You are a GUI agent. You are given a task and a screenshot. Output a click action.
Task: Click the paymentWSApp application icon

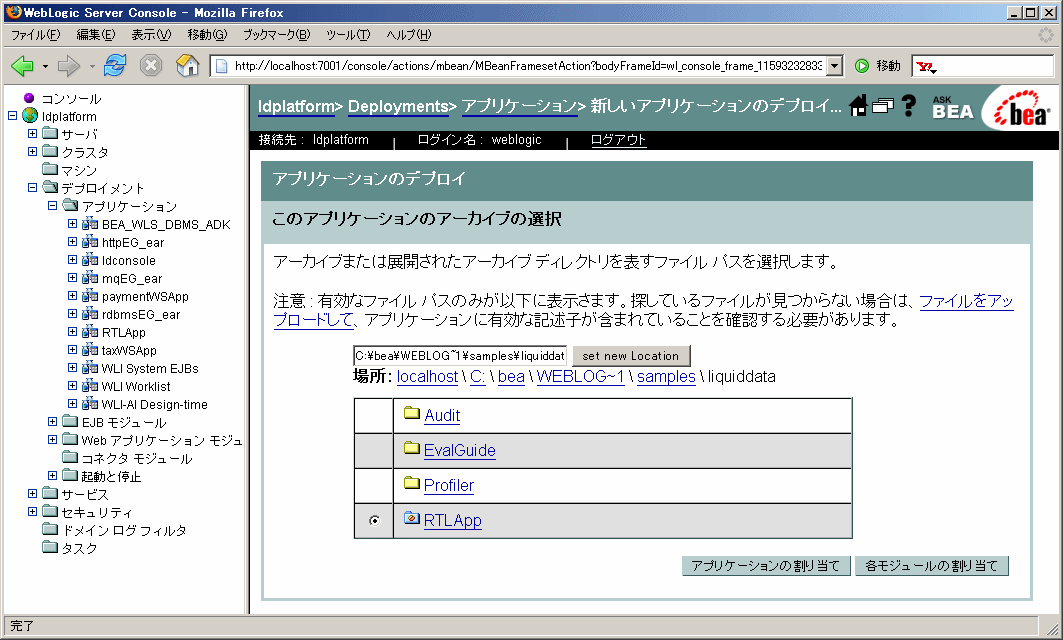pos(90,296)
